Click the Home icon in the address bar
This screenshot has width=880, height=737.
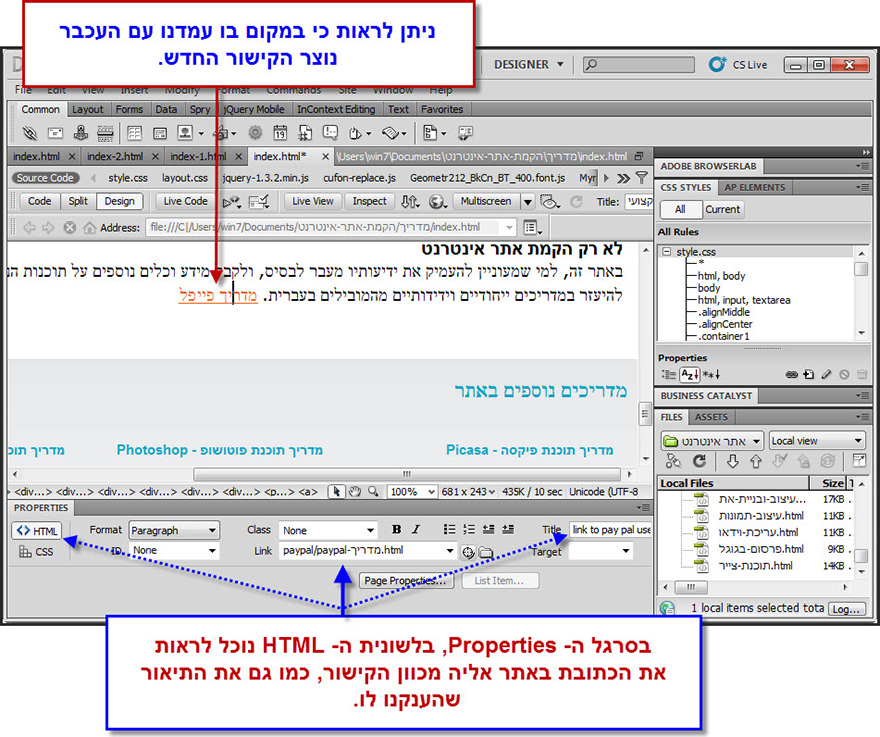tap(89, 228)
